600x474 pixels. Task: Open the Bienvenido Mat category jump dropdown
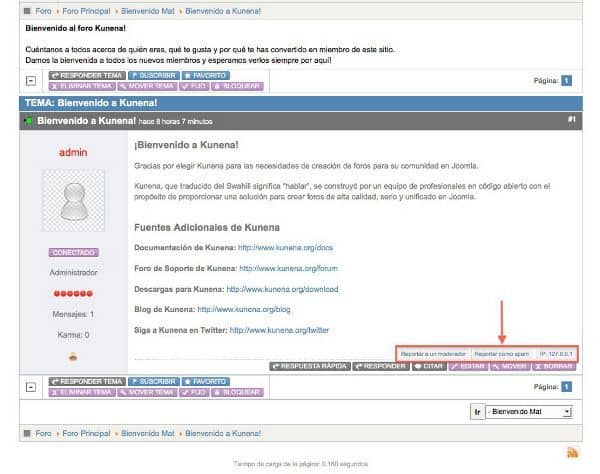coord(529,412)
